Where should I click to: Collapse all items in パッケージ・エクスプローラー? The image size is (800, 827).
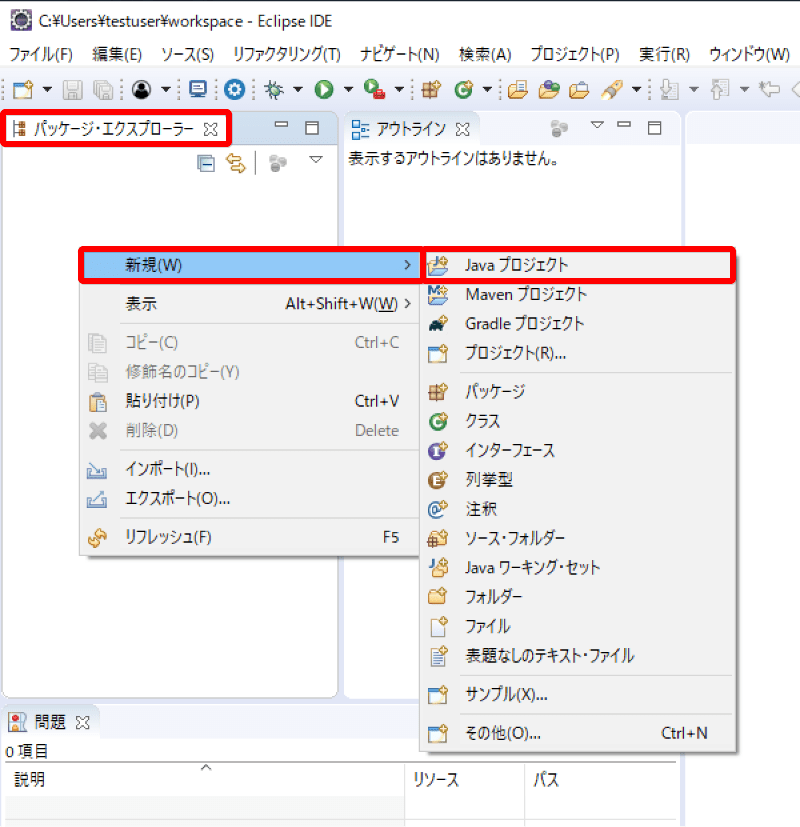[205, 163]
